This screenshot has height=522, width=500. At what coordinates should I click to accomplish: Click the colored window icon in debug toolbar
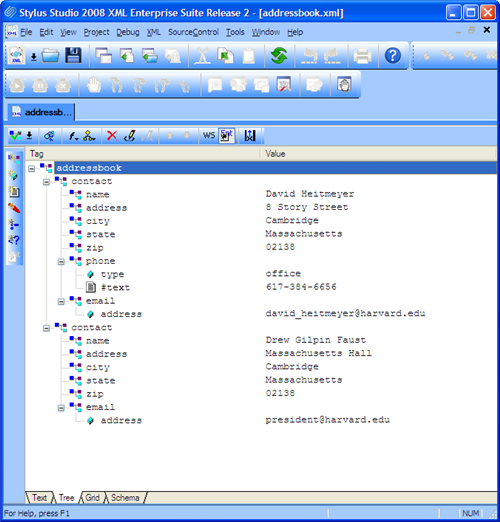(284, 85)
